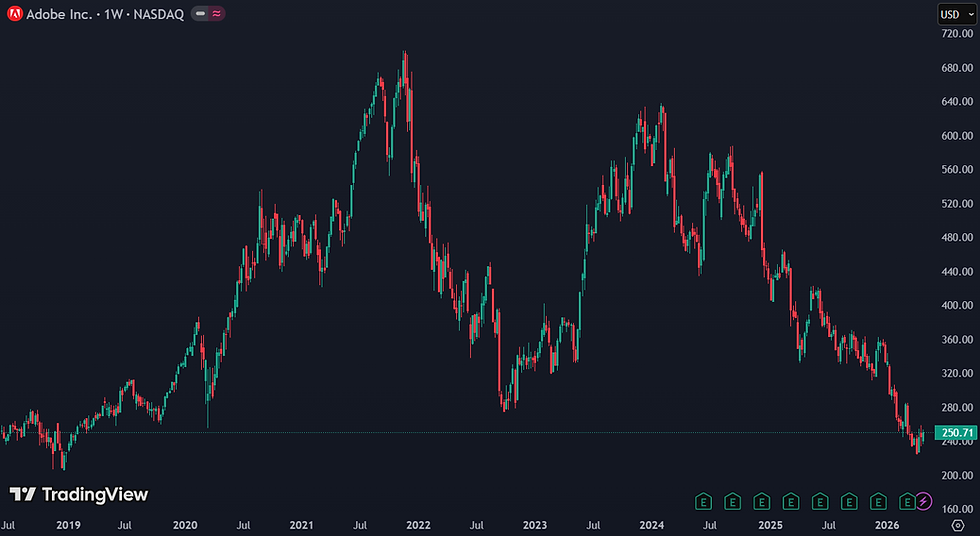Click the 320.00 price axis label
980x536 pixels.
(x=957, y=374)
